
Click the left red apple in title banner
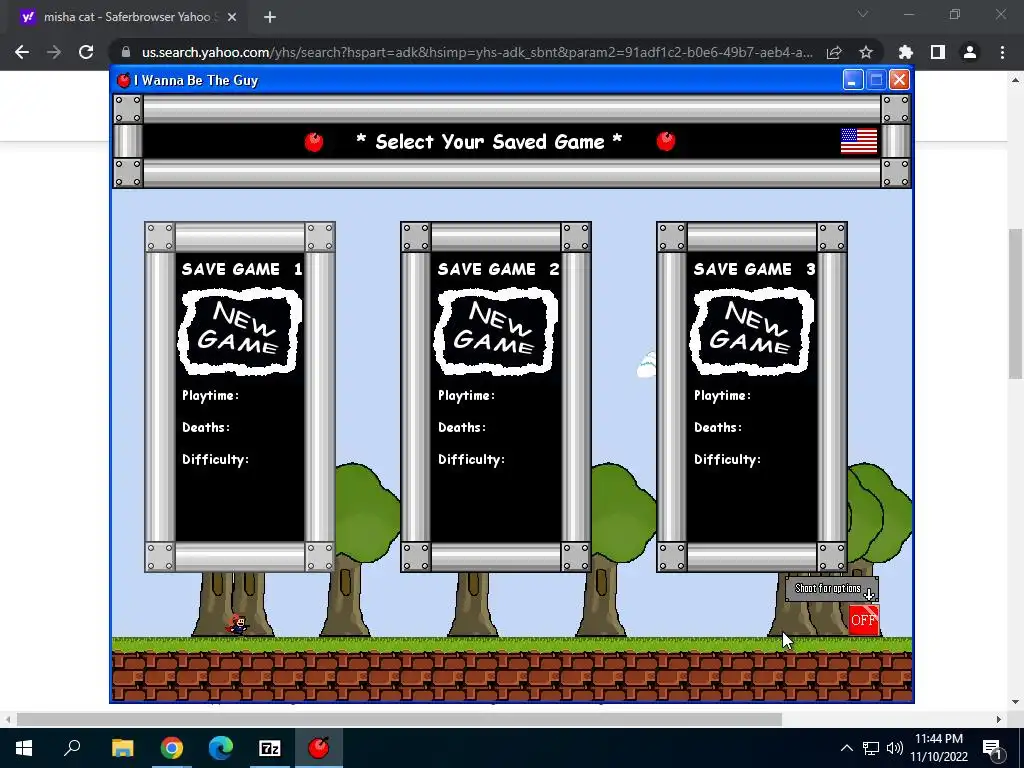[x=313, y=141]
